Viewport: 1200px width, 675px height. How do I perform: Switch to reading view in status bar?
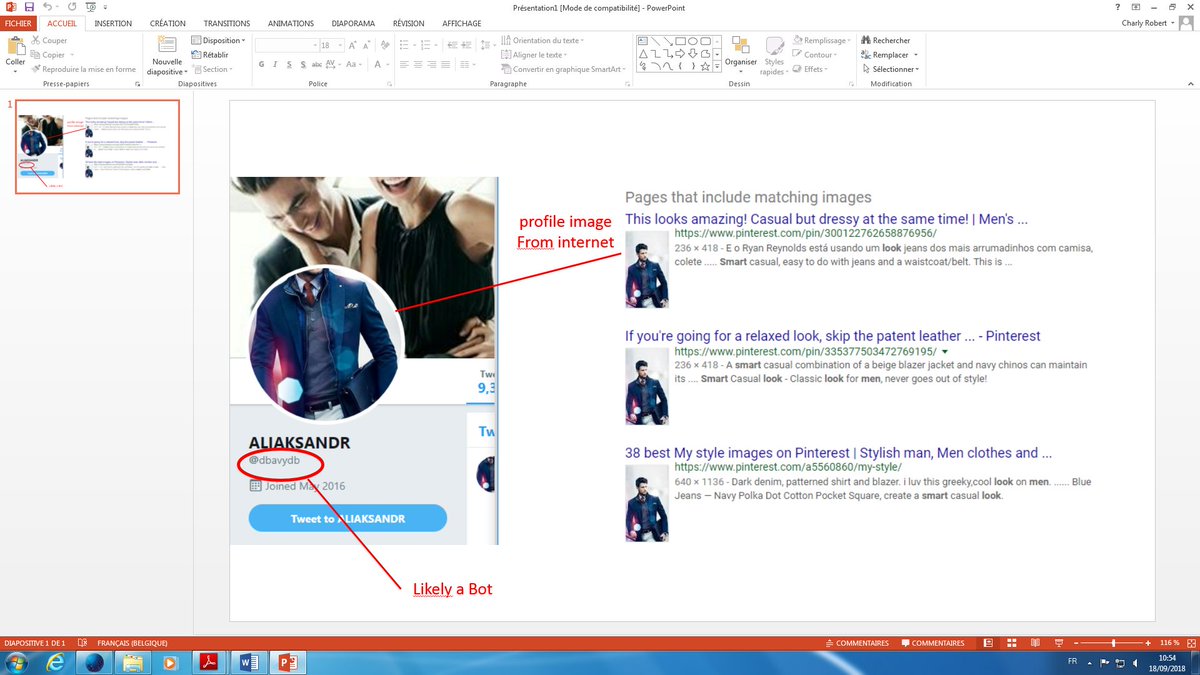pos(1035,643)
